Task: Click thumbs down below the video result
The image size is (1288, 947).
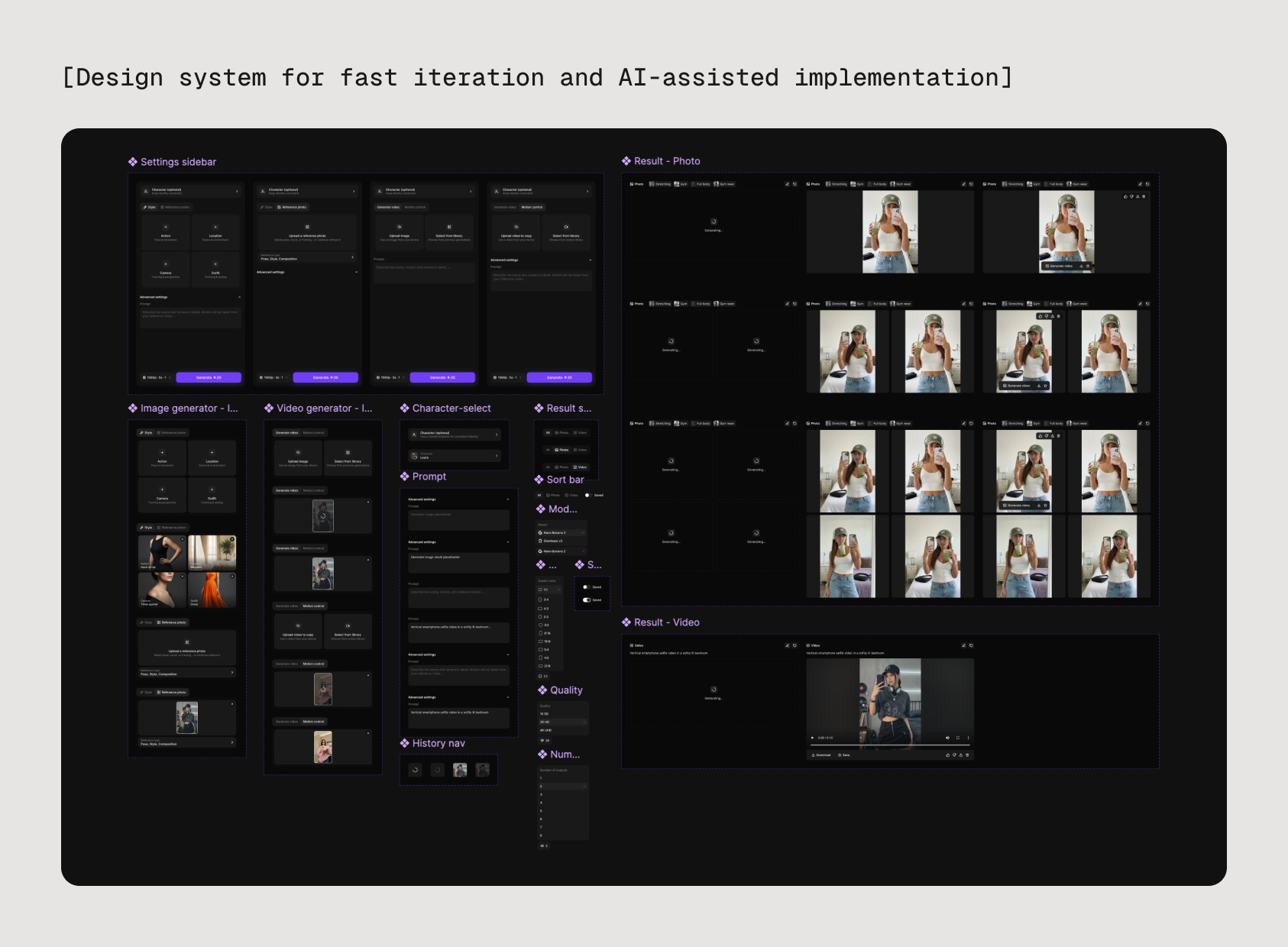Action: tap(954, 755)
